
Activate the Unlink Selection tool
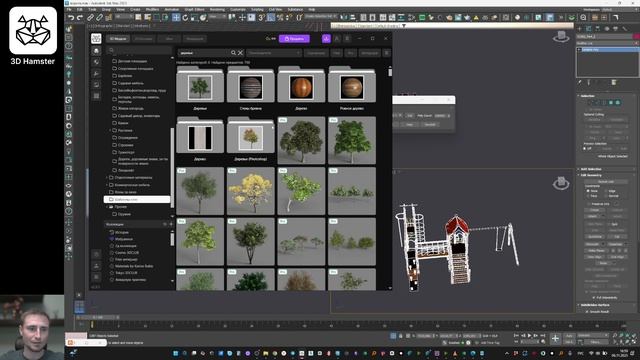pyautogui.click(x=99, y=17)
